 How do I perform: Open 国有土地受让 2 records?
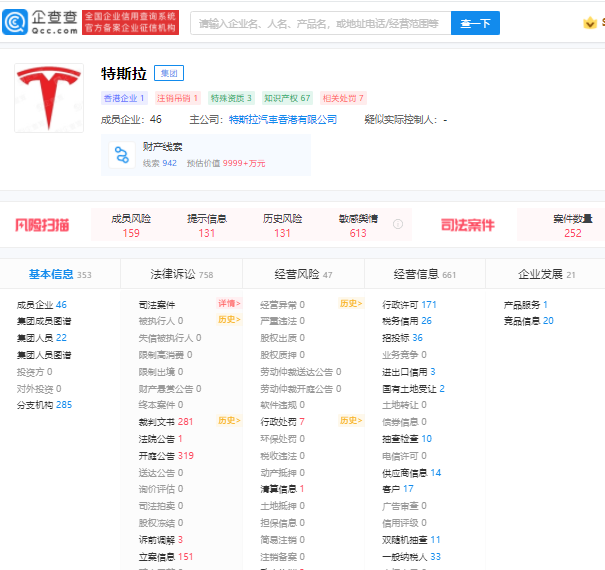click(x=413, y=389)
